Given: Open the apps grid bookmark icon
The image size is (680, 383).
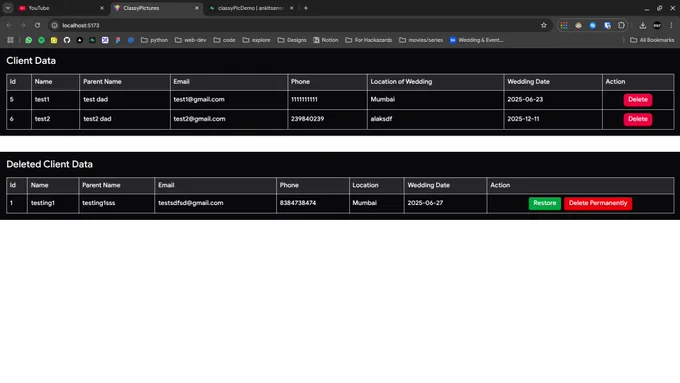Looking at the screenshot, I should coord(10,40).
